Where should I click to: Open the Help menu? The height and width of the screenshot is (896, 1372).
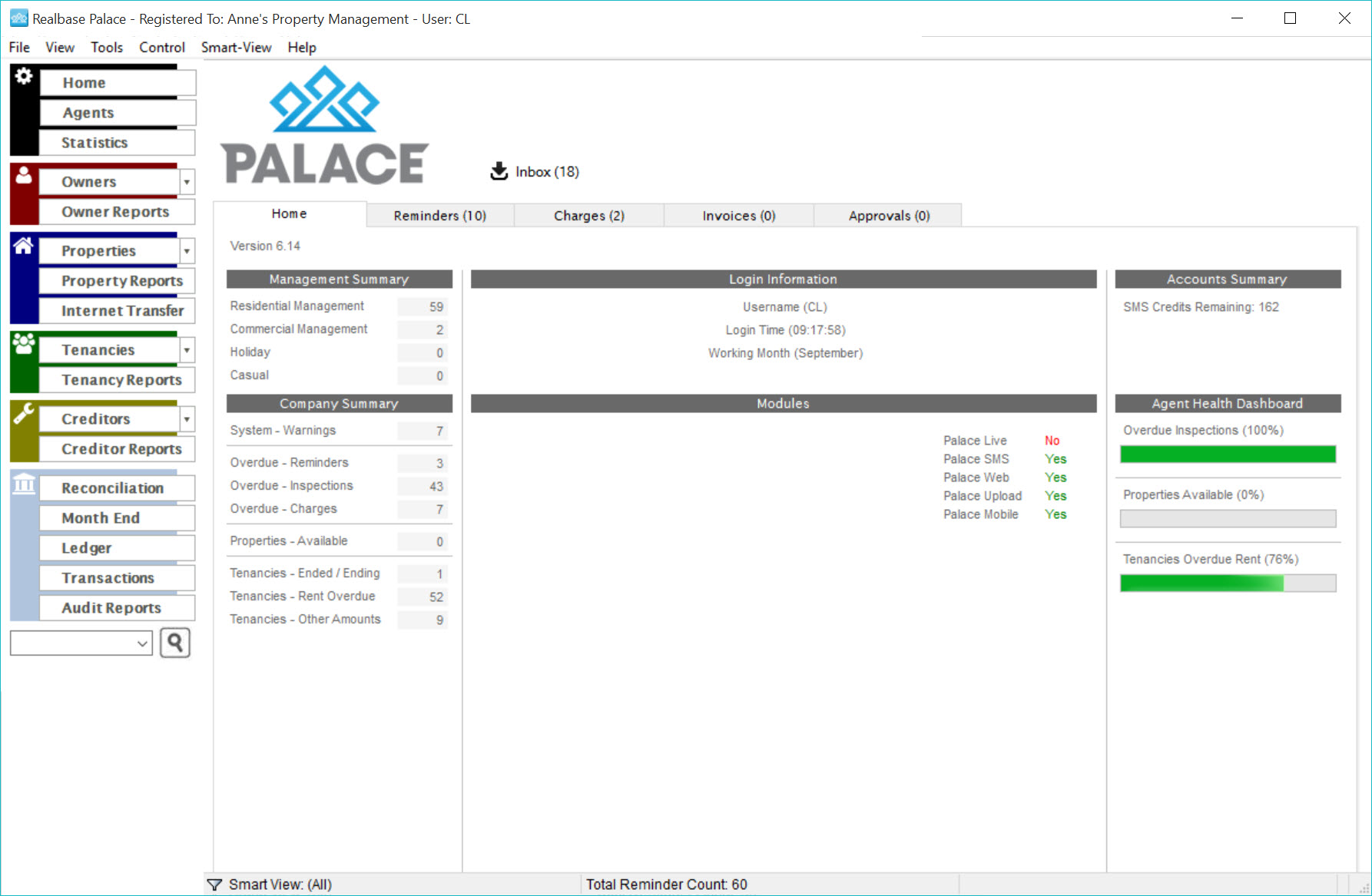[x=302, y=48]
